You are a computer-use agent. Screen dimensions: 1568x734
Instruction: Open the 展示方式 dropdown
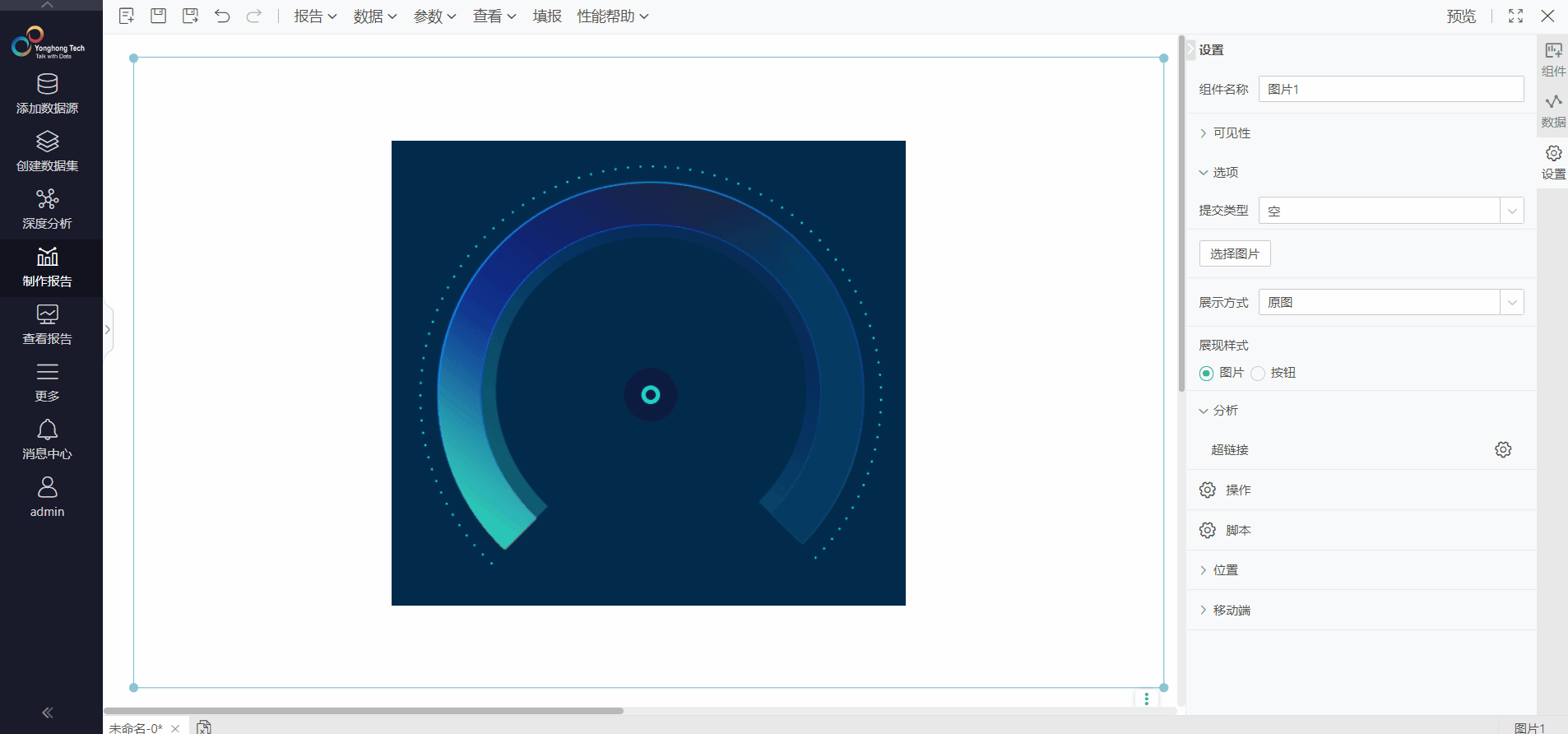click(x=1391, y=302)
